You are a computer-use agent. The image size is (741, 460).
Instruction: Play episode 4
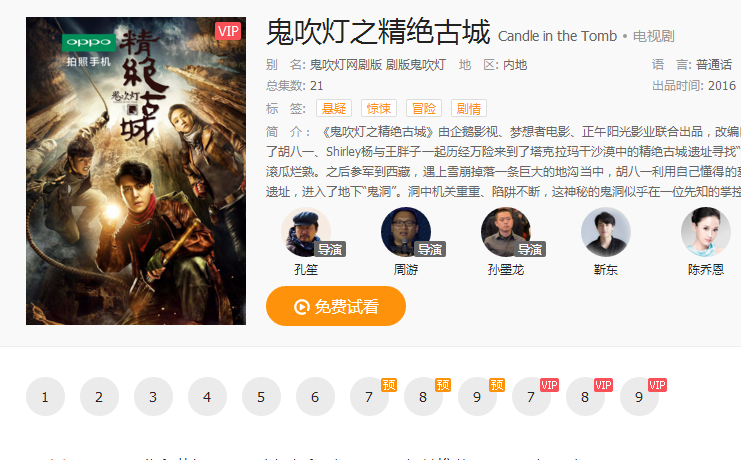point(207,397)
